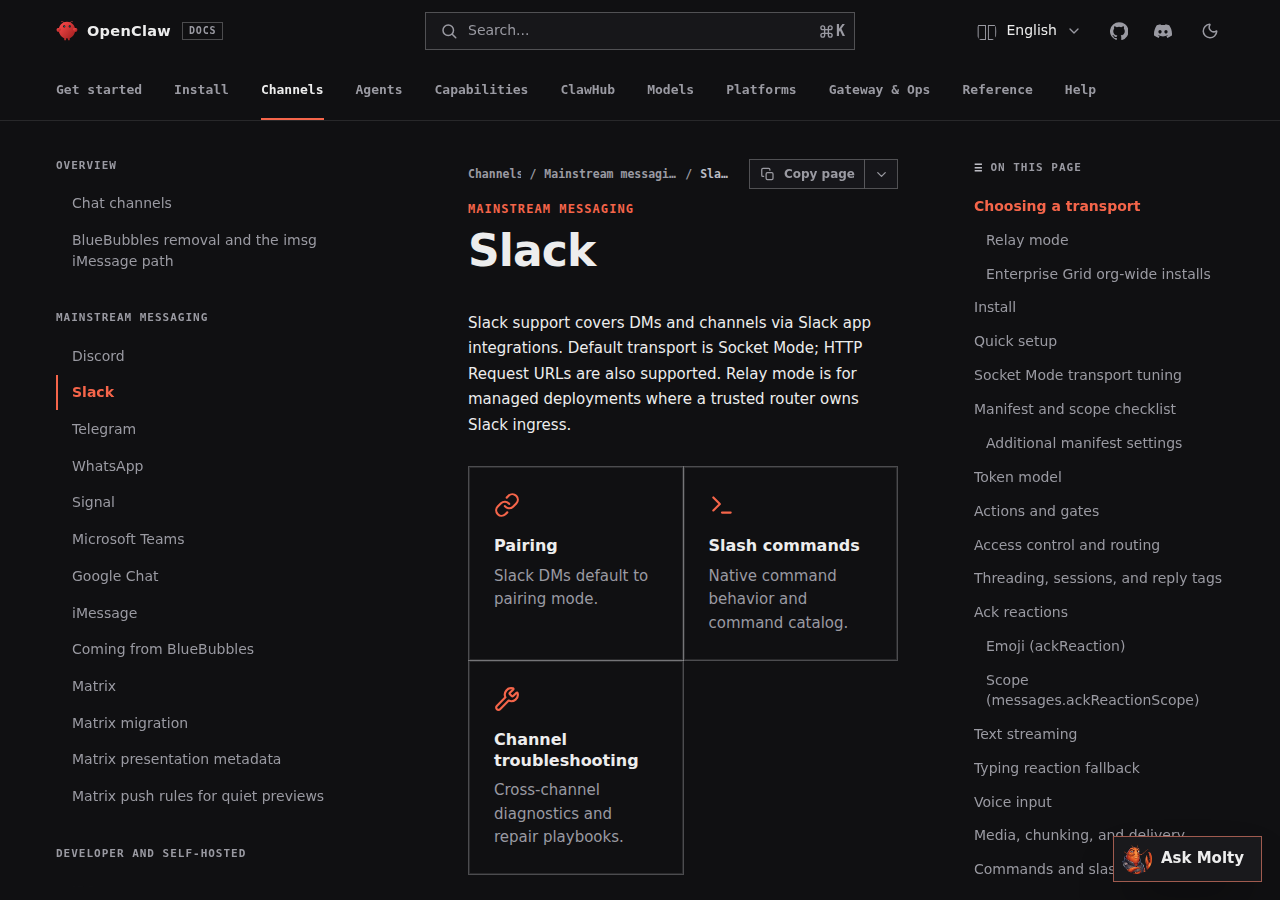Select the Channels tab
1280x900 pixels.
coord(292,90)
